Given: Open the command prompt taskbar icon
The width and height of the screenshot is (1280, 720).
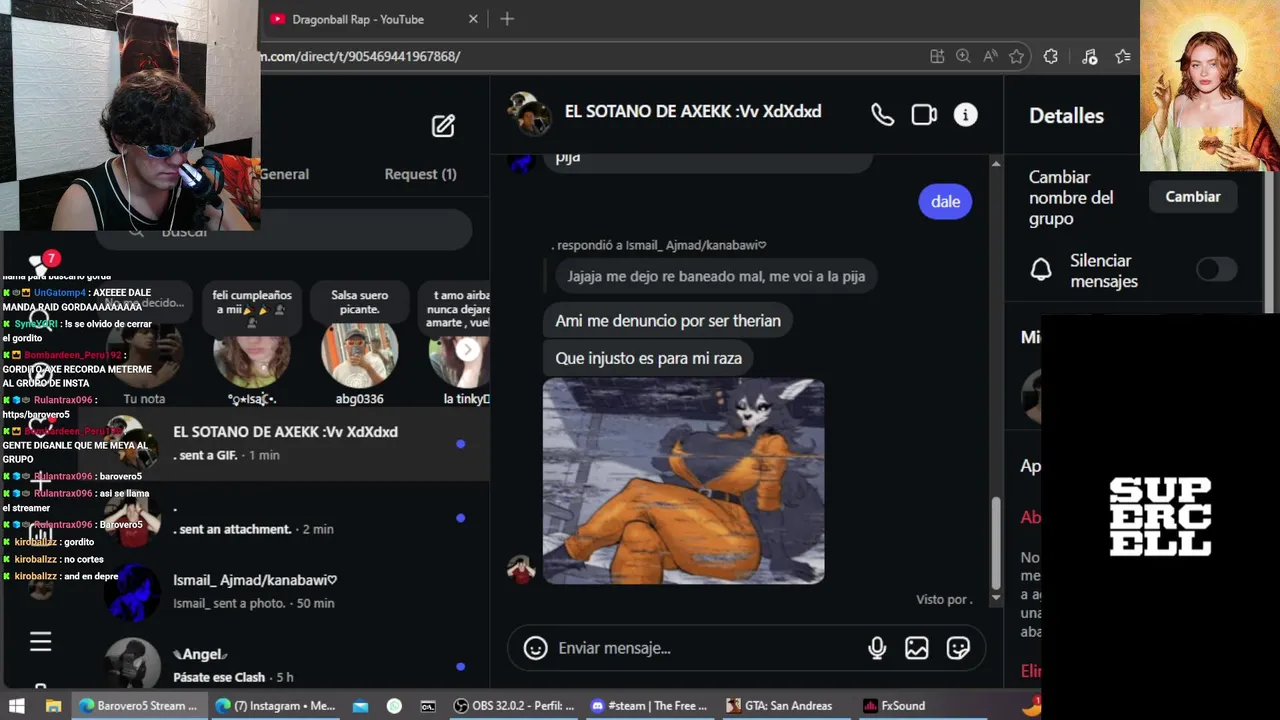Looking at the screenshot, I should click(x=428, y=706).
